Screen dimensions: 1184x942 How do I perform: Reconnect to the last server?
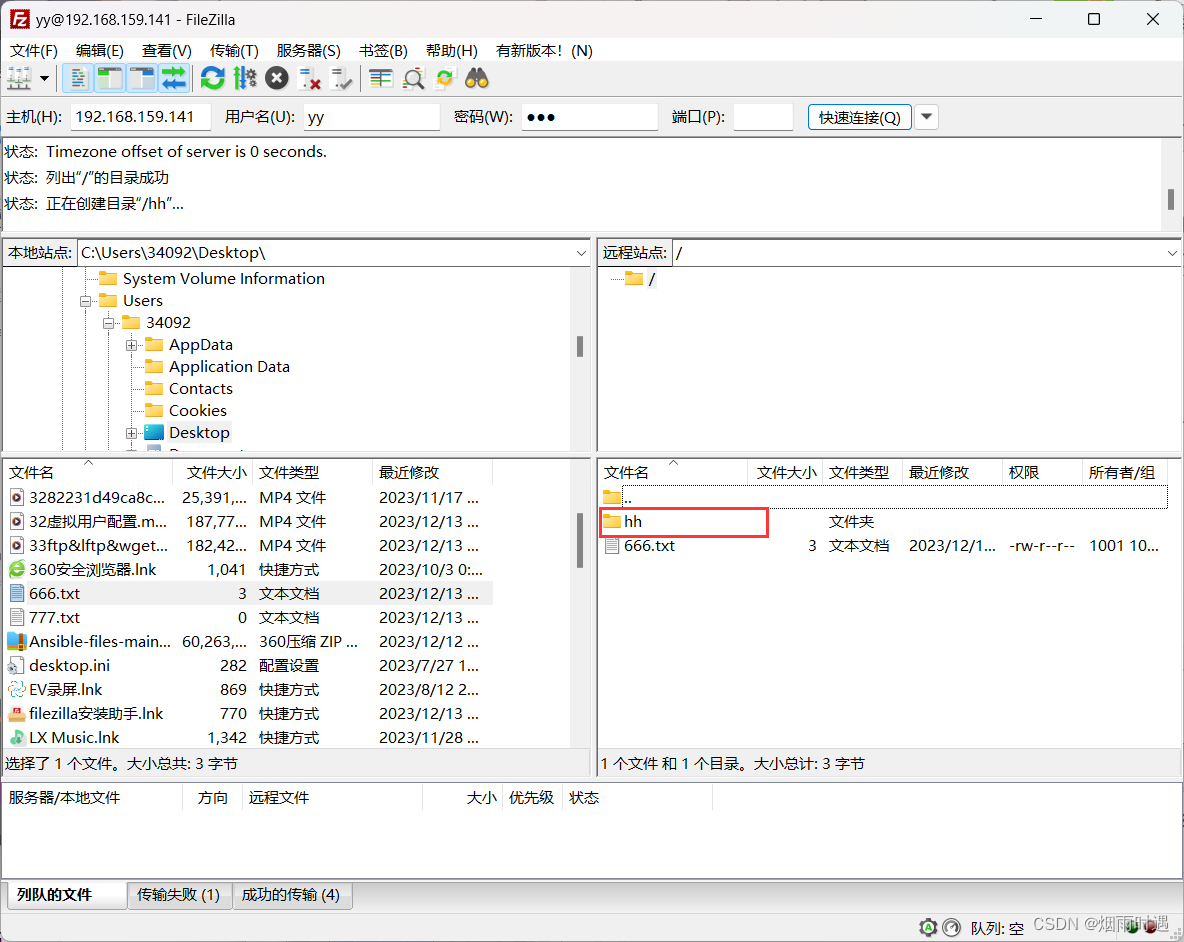tap(342, 78)
